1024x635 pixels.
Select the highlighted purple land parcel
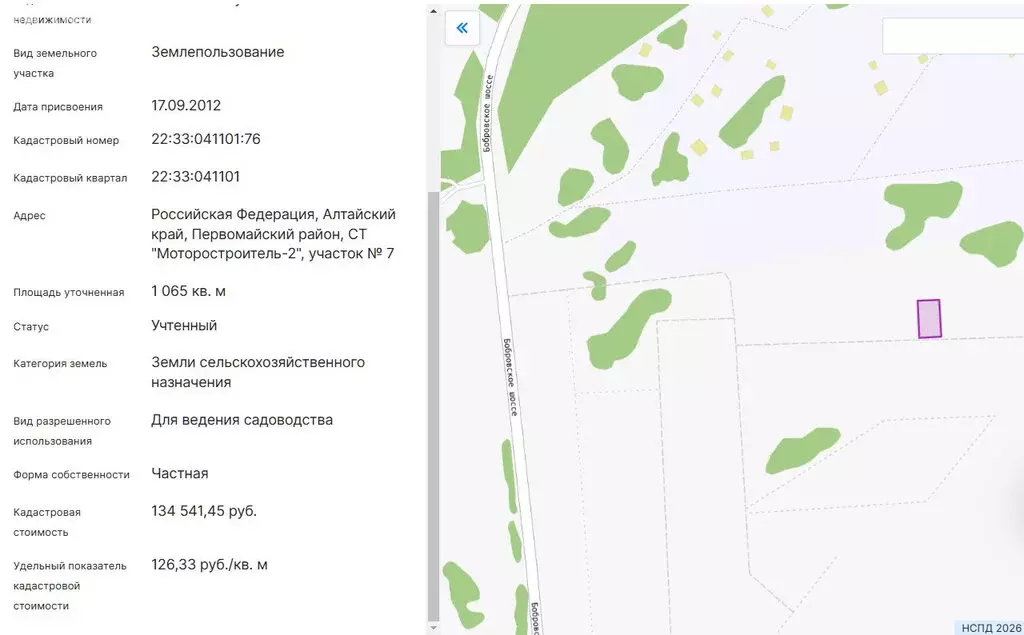[929, 319]
